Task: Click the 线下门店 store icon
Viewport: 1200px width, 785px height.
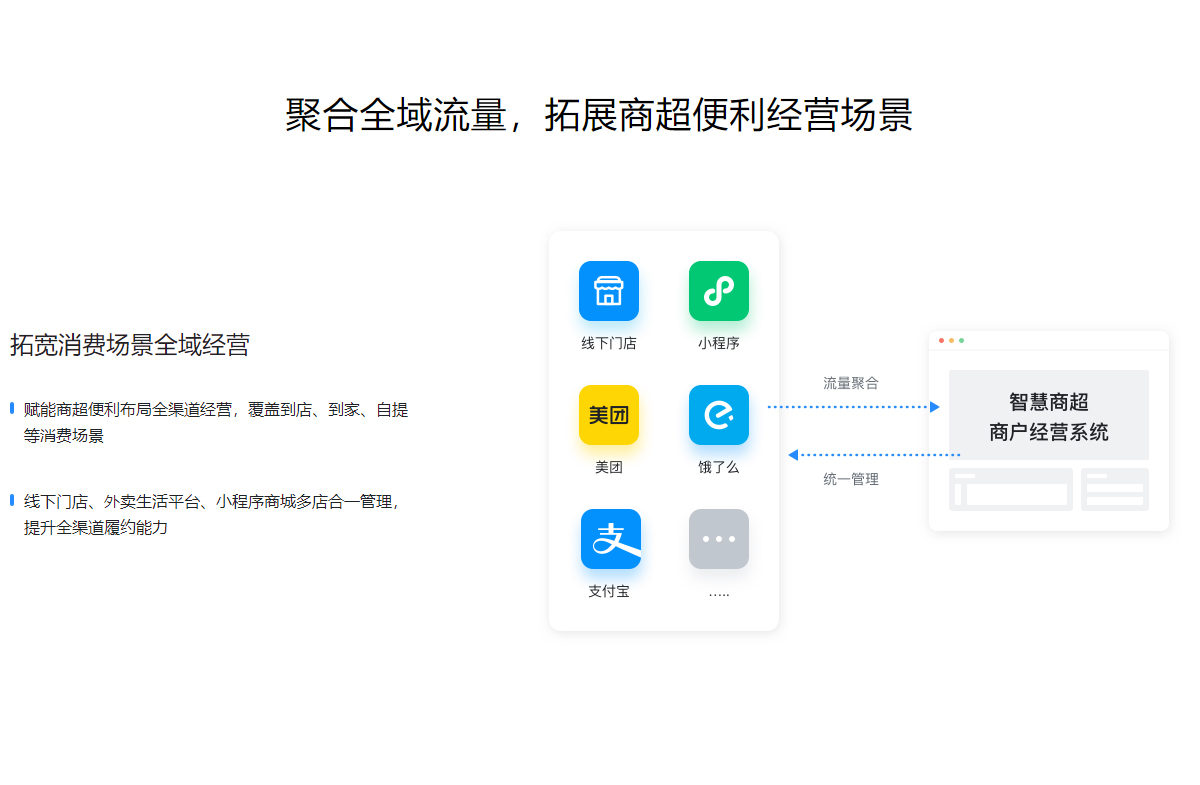Action: 608,291
